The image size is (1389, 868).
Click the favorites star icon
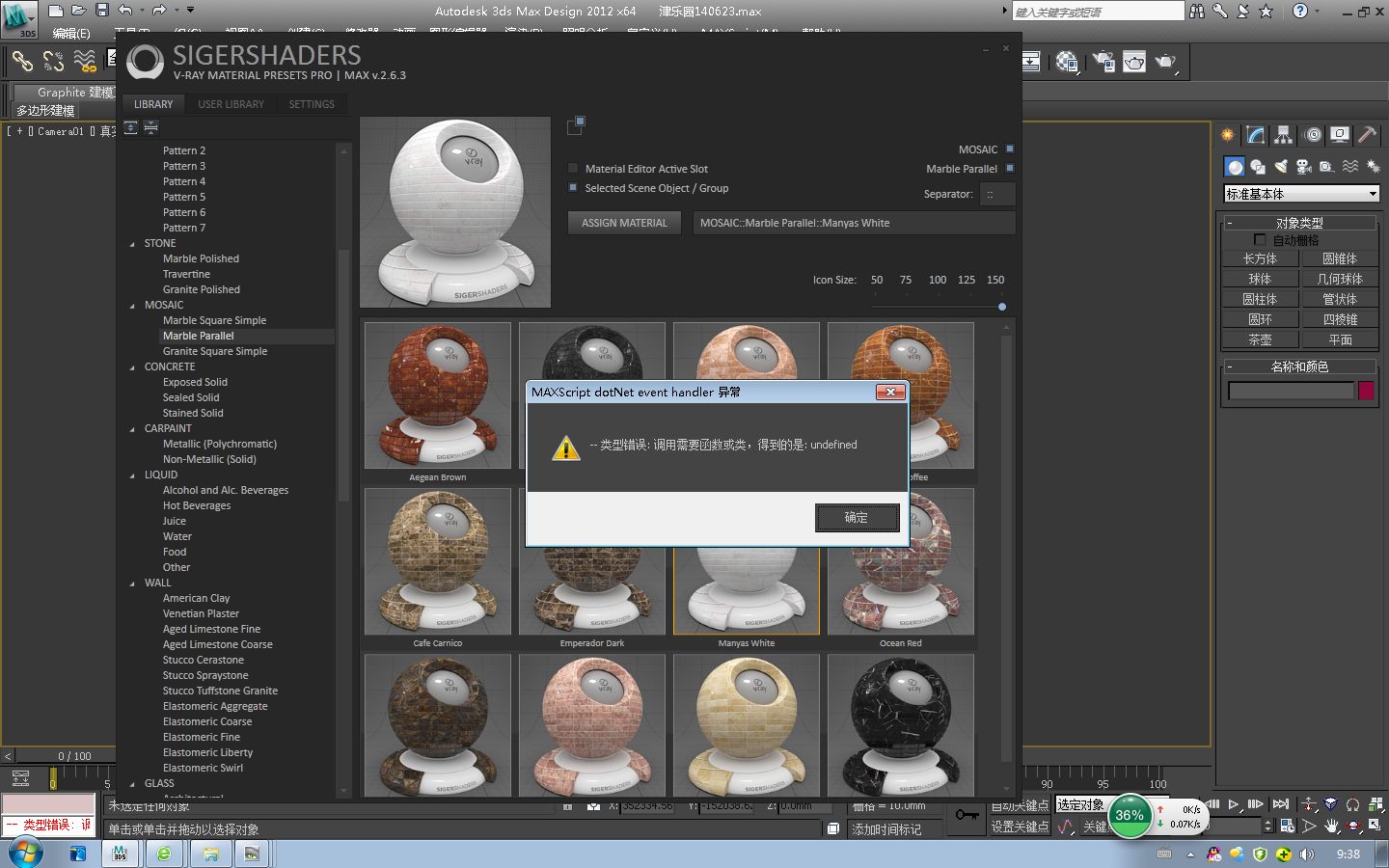click(x=1266, y=11)
